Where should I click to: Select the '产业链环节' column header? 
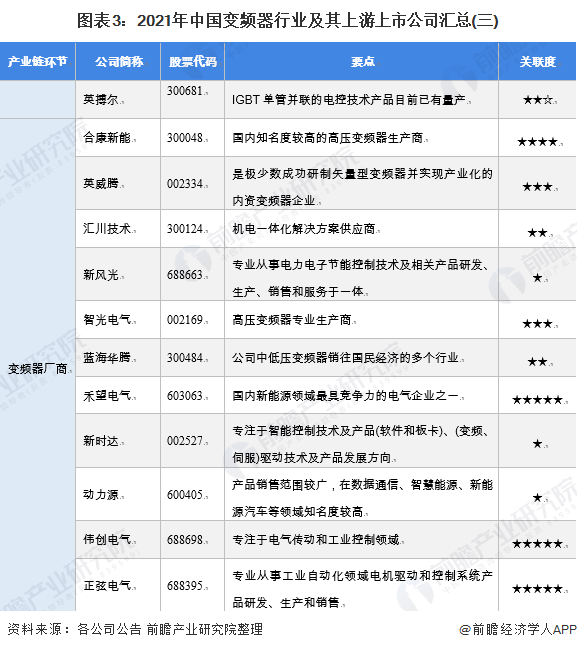37,62
